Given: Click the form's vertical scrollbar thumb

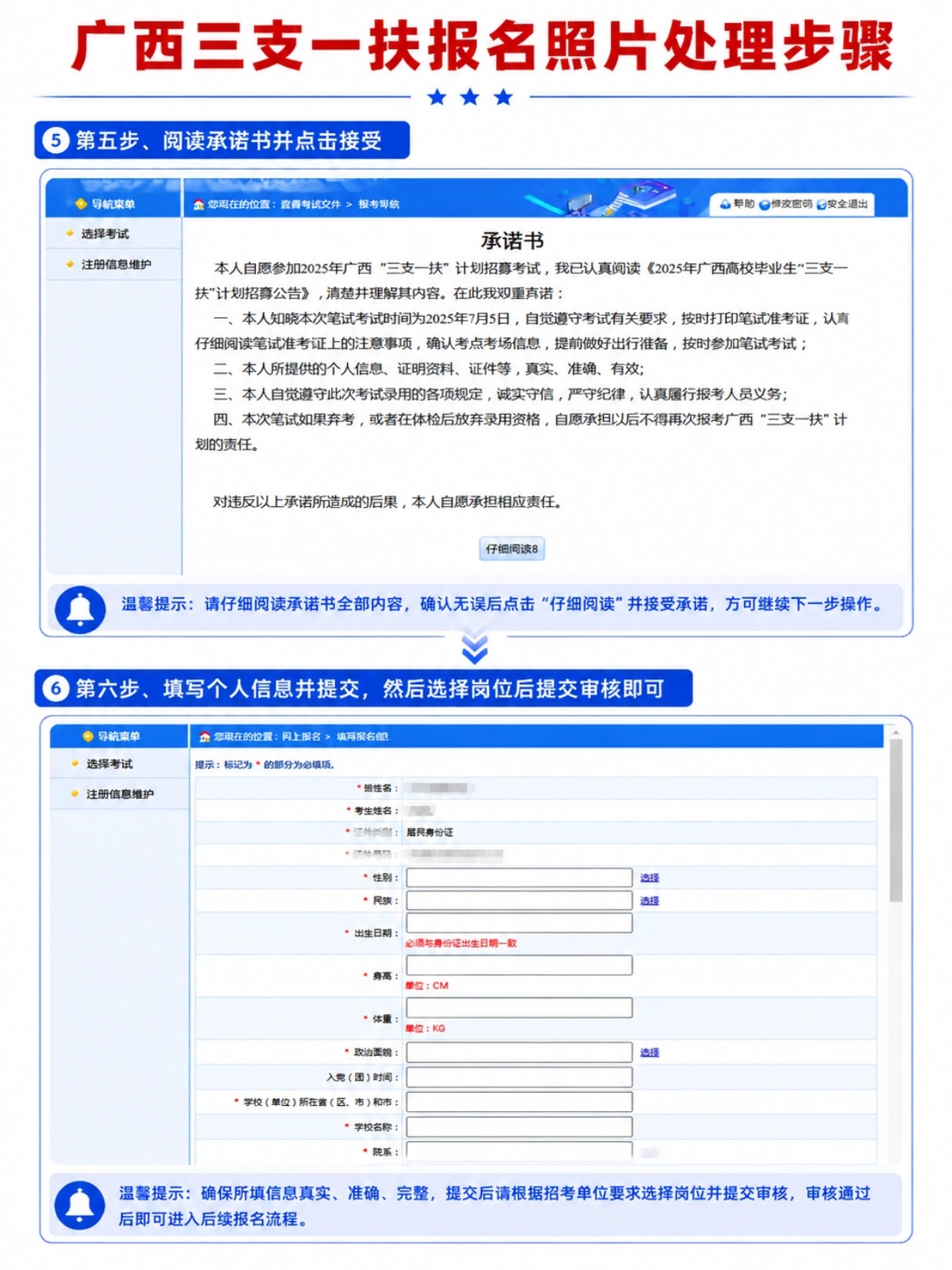Looking at the screenshot, I should pos(896,821).
